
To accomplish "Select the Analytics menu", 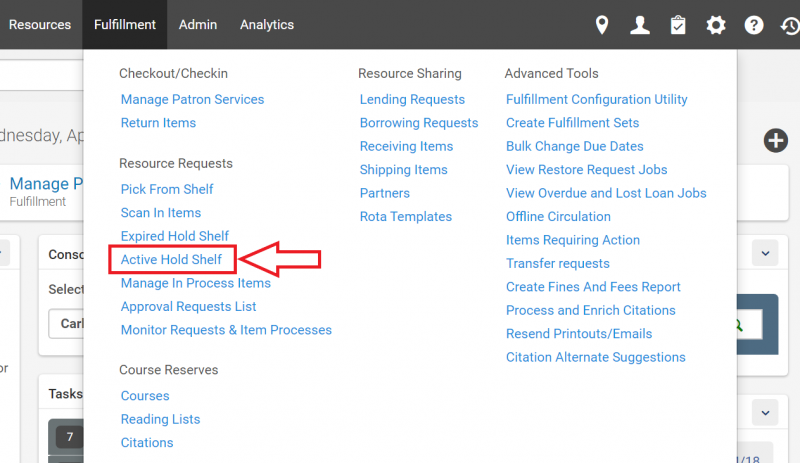I will point(267,25).
